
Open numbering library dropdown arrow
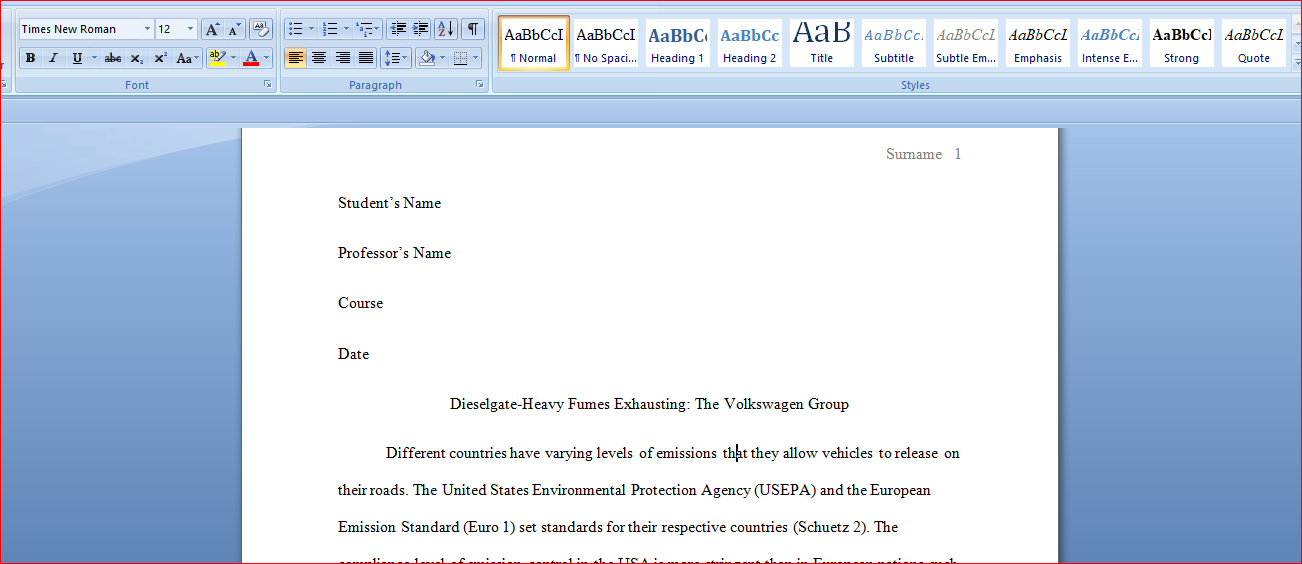(346, 29)
